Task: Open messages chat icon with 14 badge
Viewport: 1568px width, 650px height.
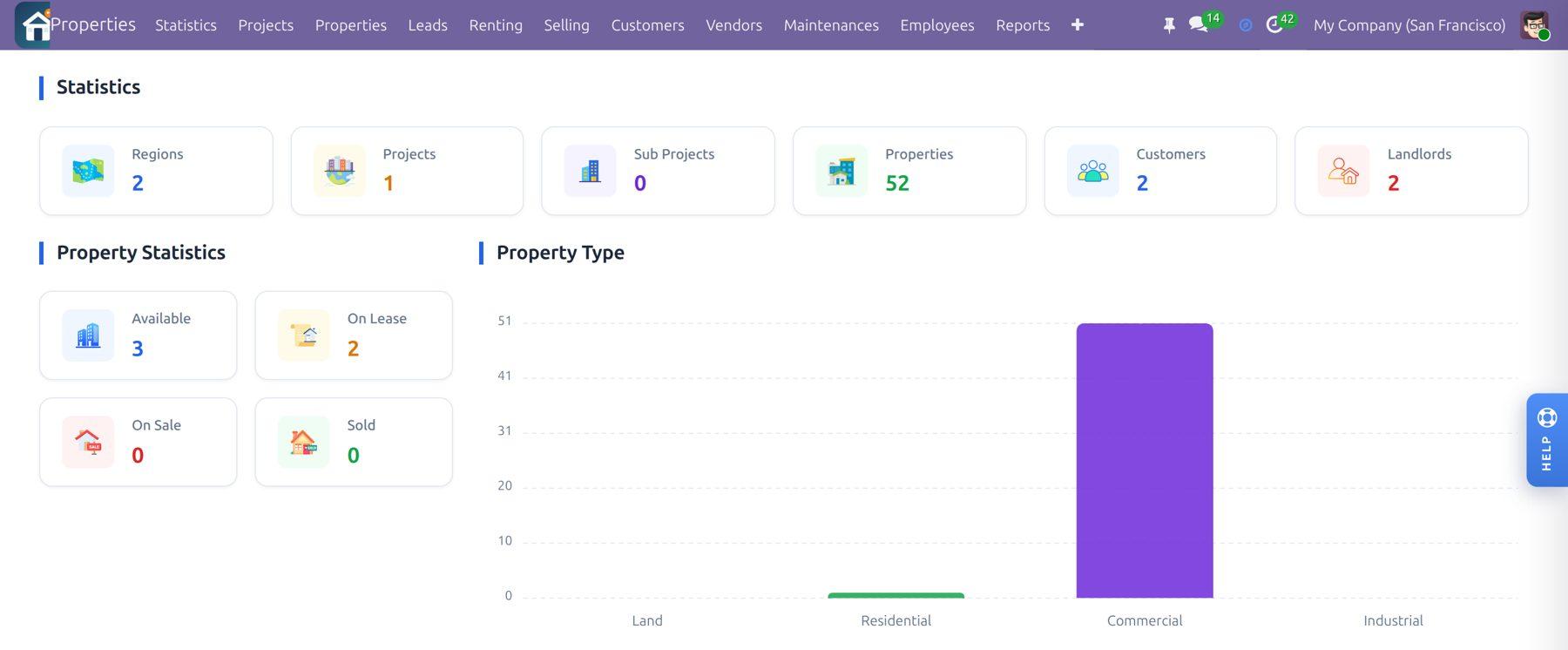Action: tap(1199, 25)
